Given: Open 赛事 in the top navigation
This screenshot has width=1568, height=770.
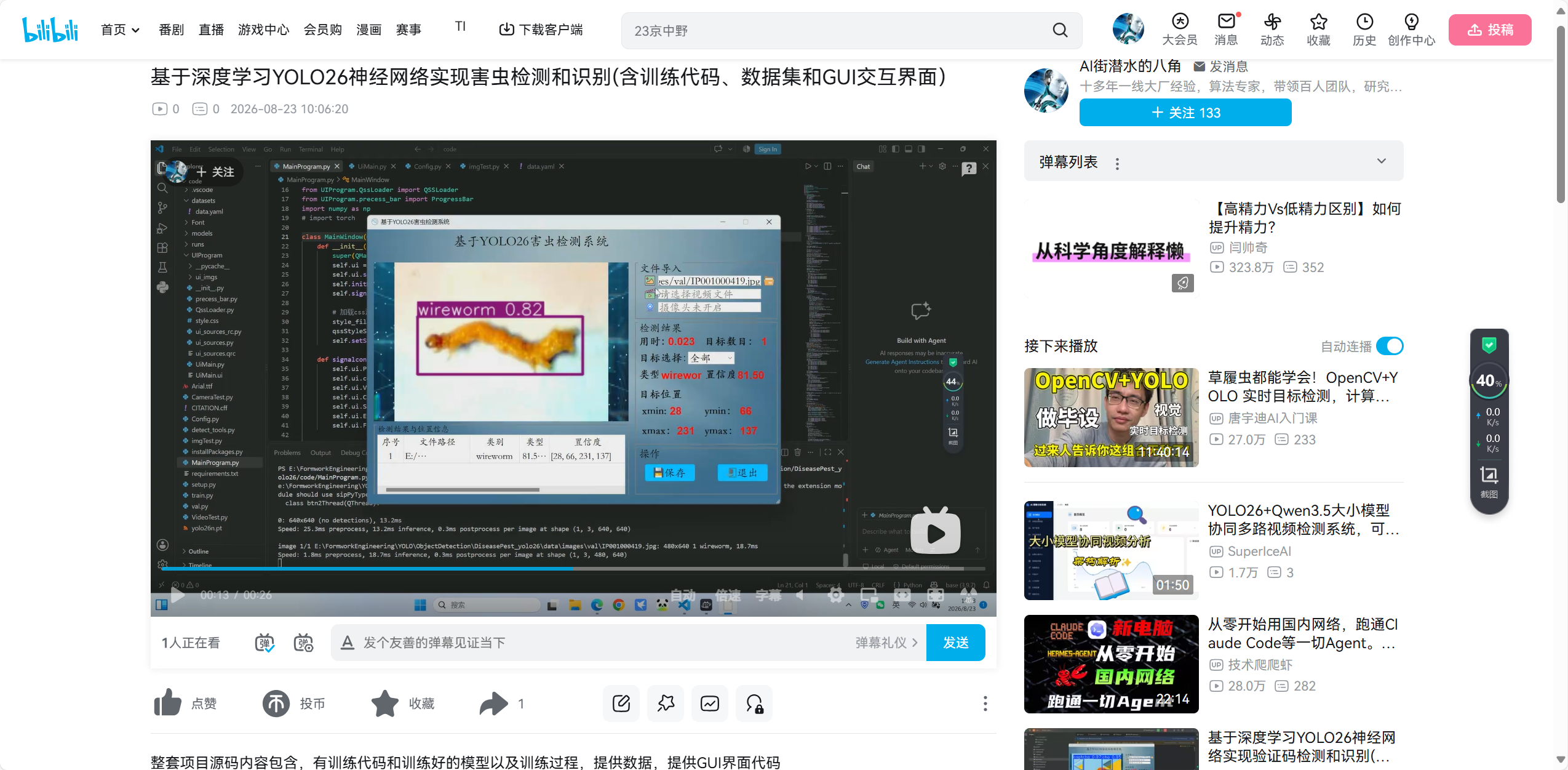Looking at the screenshot, I should (408, 30).
